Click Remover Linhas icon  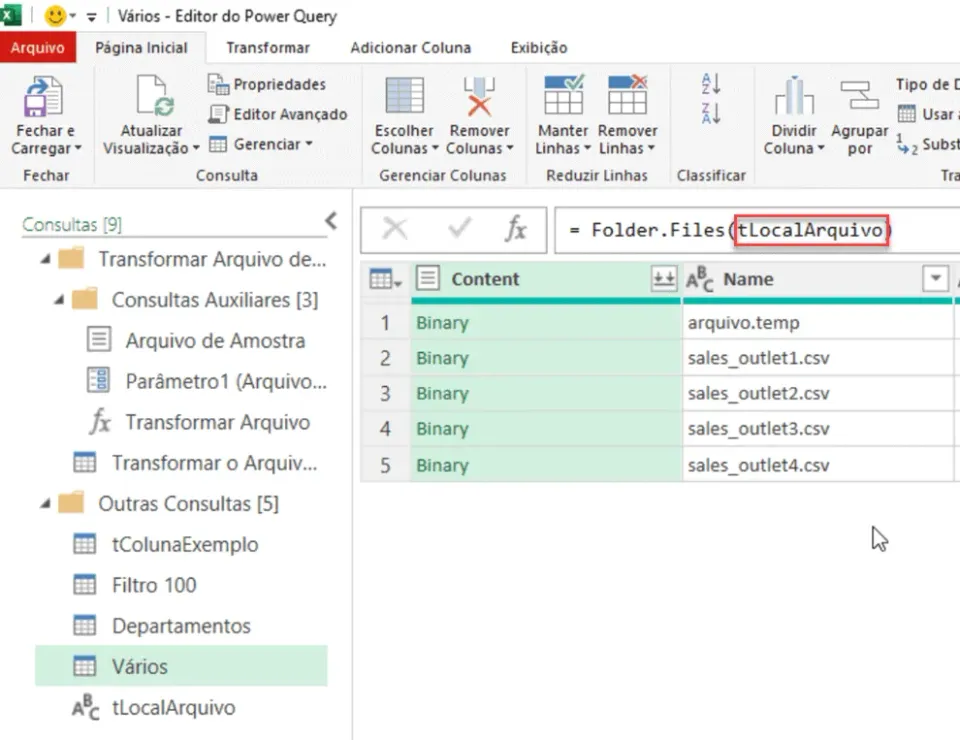click(x=628, y=95)
